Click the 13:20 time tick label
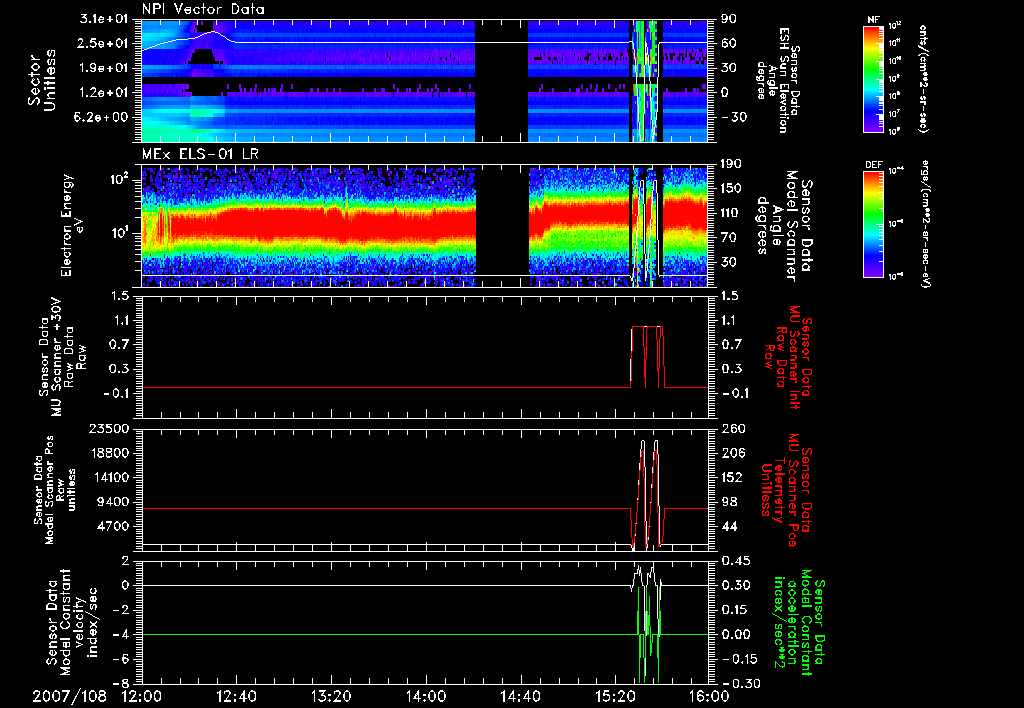This screenshot has width=1024, height=708. click(331, 696)
